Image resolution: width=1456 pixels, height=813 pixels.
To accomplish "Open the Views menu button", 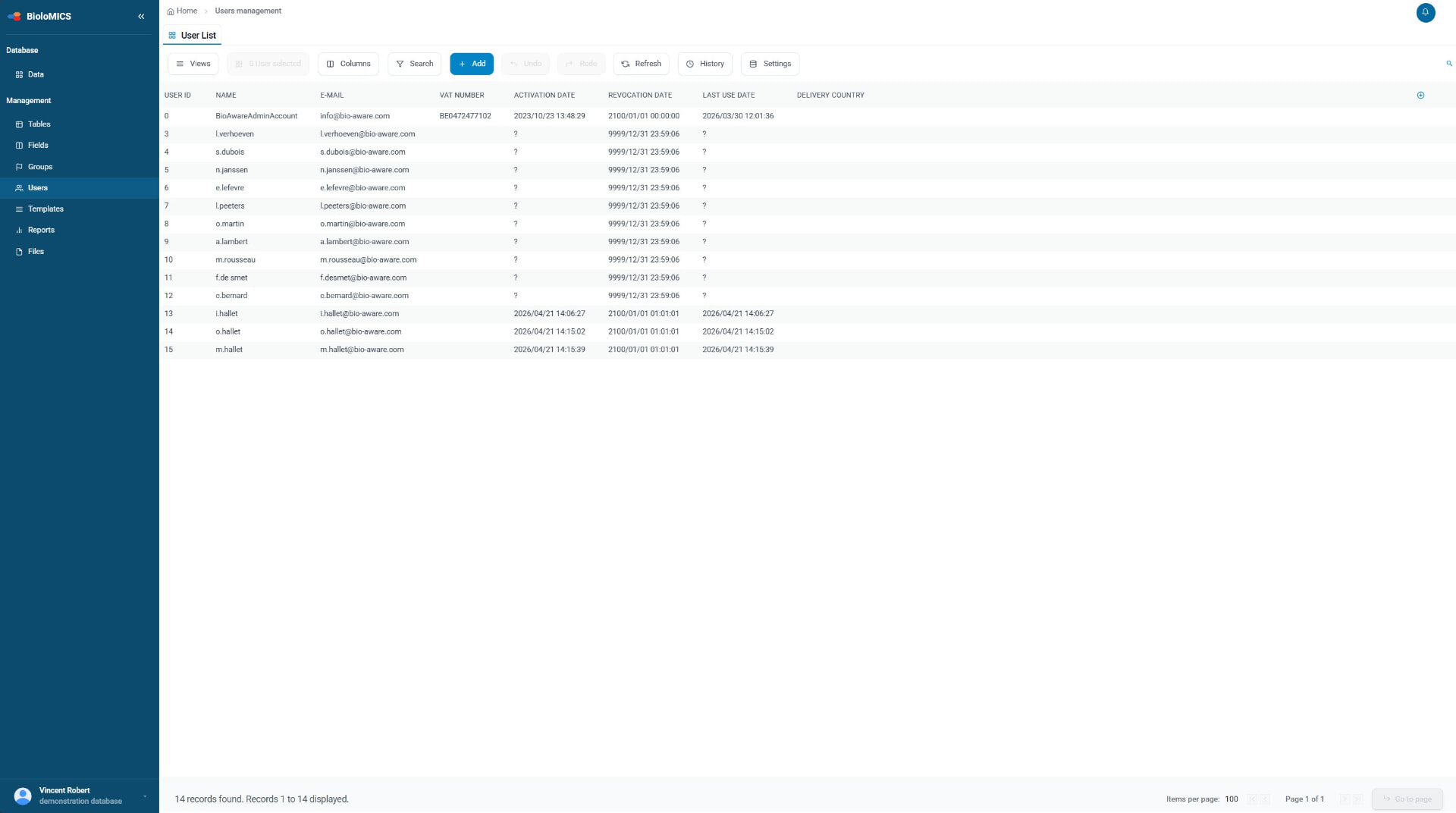I will point(193,64).
